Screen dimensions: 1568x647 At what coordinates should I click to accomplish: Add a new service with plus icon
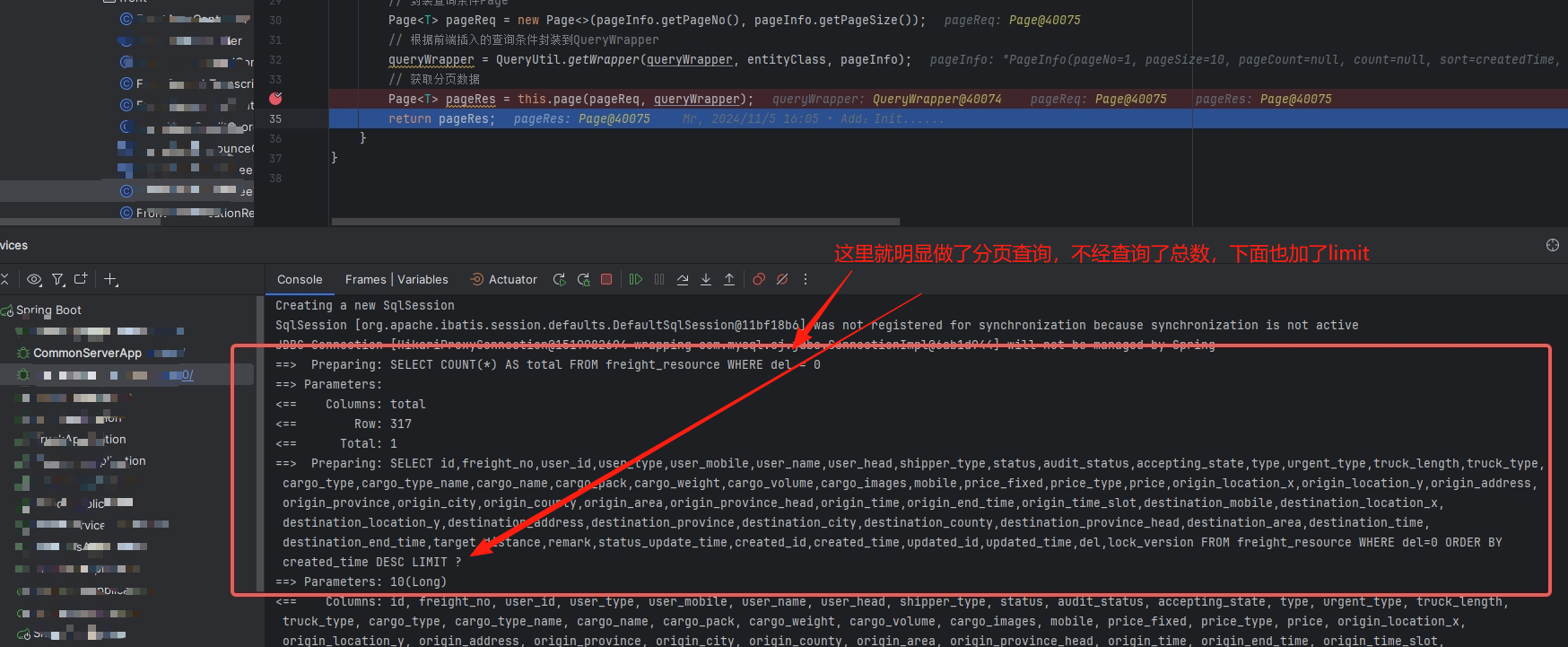point(111,279)
